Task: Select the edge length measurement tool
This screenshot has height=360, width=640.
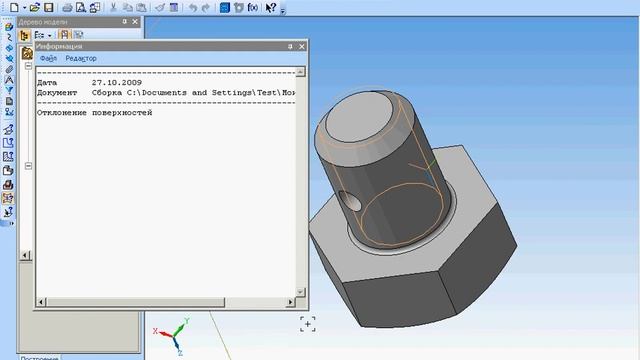Action: click(x=8, y=143)
